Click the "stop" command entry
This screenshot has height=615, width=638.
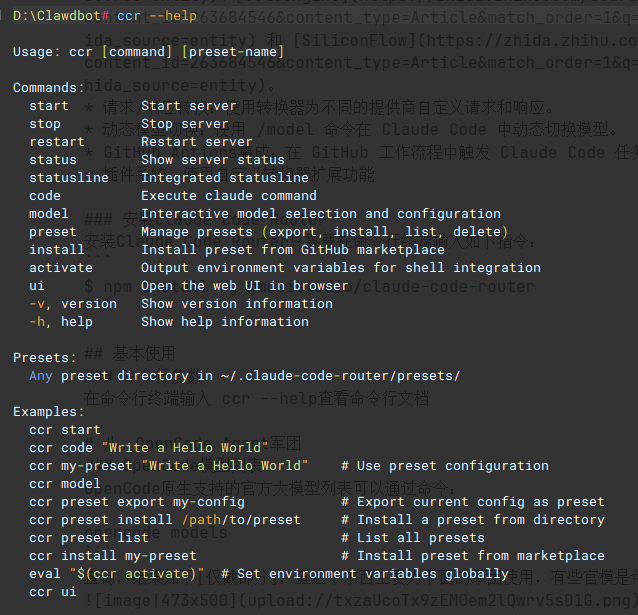pyautogui.click(x=45, y=124)
